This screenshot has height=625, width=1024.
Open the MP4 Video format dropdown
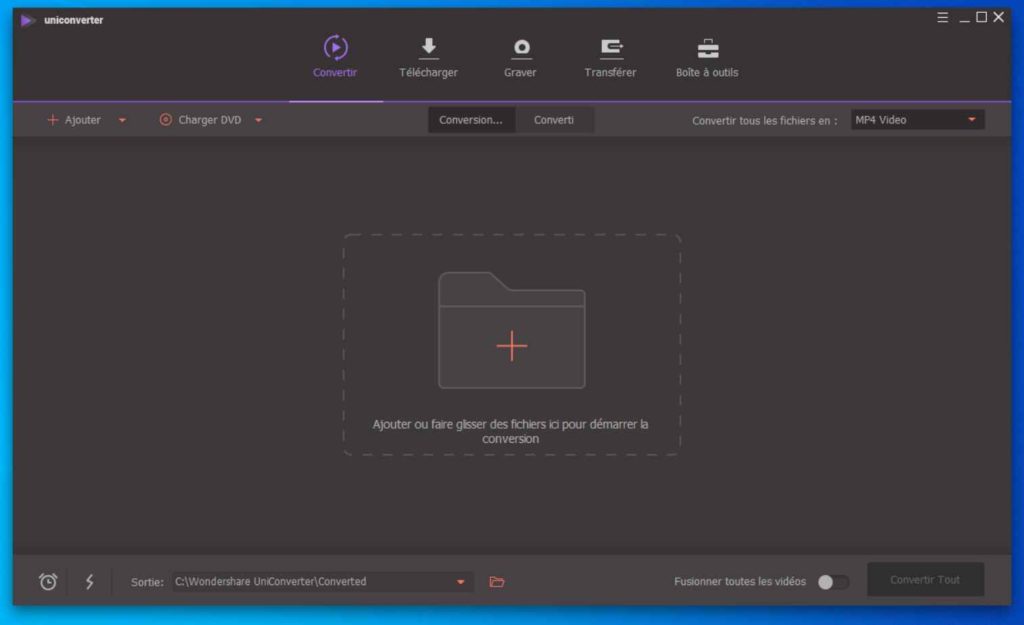coord(917,120)
